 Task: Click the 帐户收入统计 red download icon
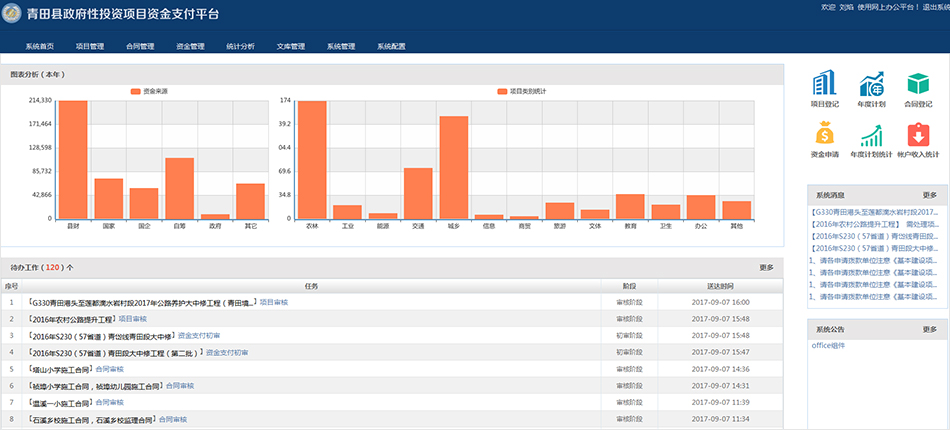pos(918,135)
